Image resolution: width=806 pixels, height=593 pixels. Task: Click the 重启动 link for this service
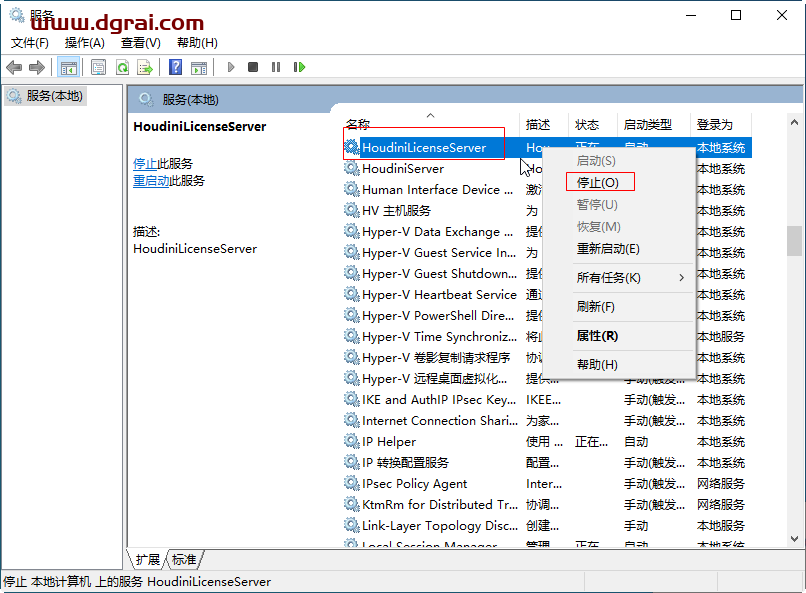(x=151, y=181)
